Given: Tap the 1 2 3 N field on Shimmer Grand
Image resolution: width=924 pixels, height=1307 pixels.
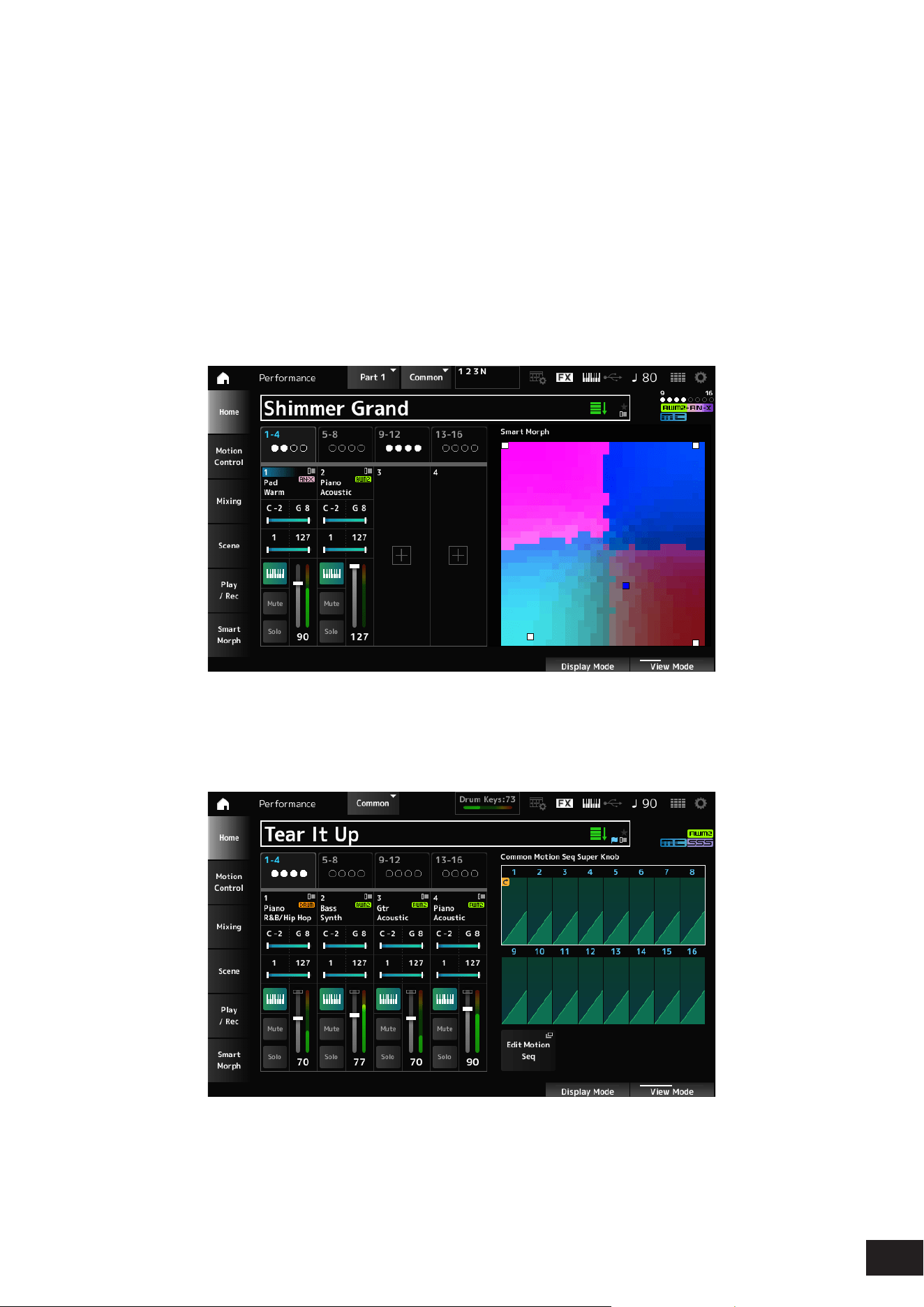Looking at the screenshot, I should coord(487,377).
